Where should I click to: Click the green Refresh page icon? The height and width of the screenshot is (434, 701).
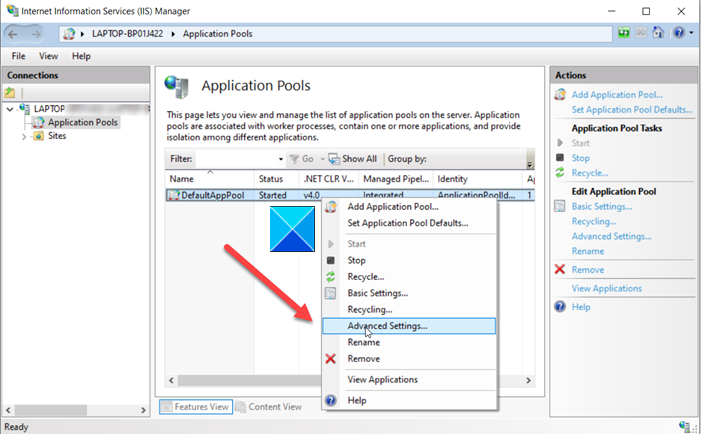[x=624, y=33]
